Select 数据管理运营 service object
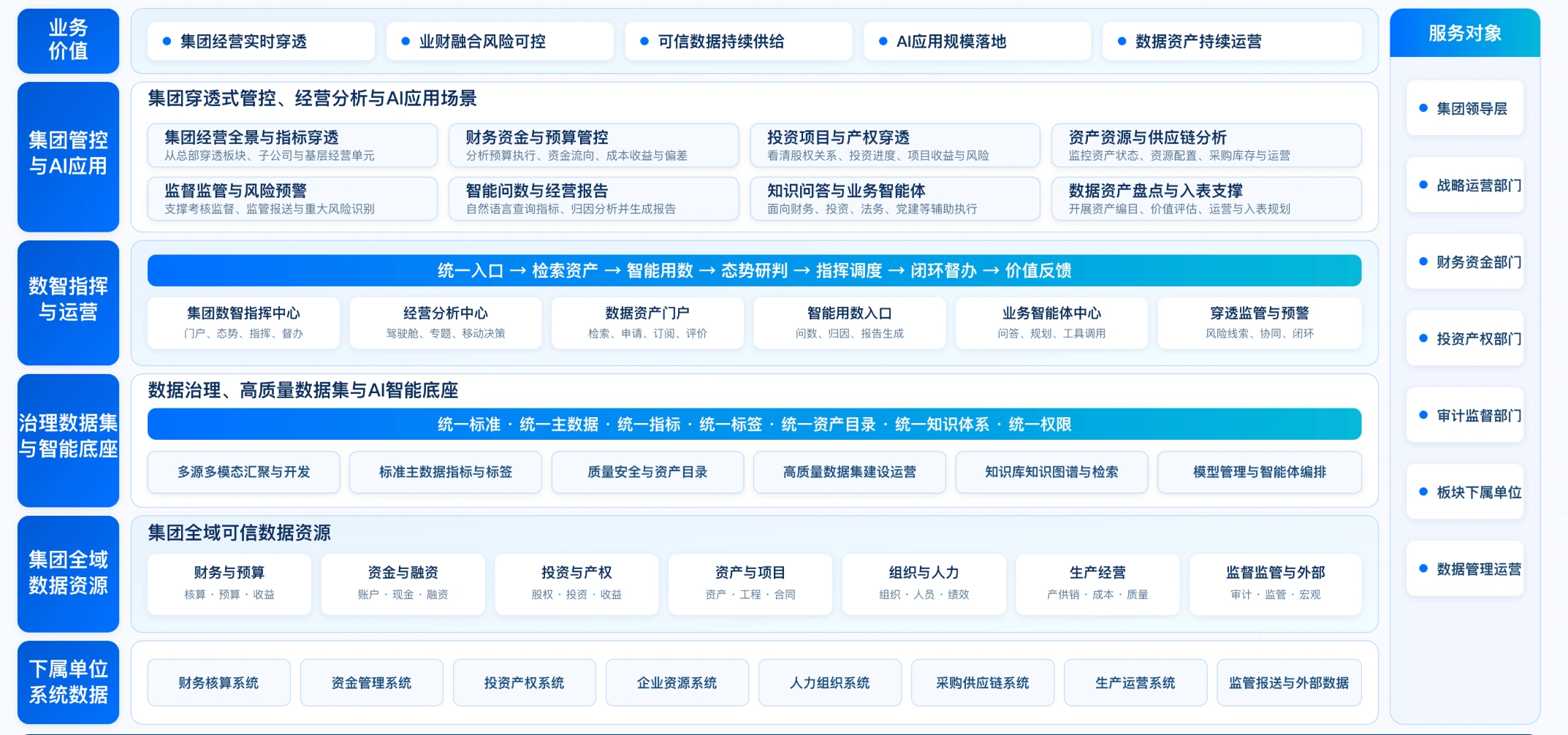1568x735 pixels. [1465, 568]
